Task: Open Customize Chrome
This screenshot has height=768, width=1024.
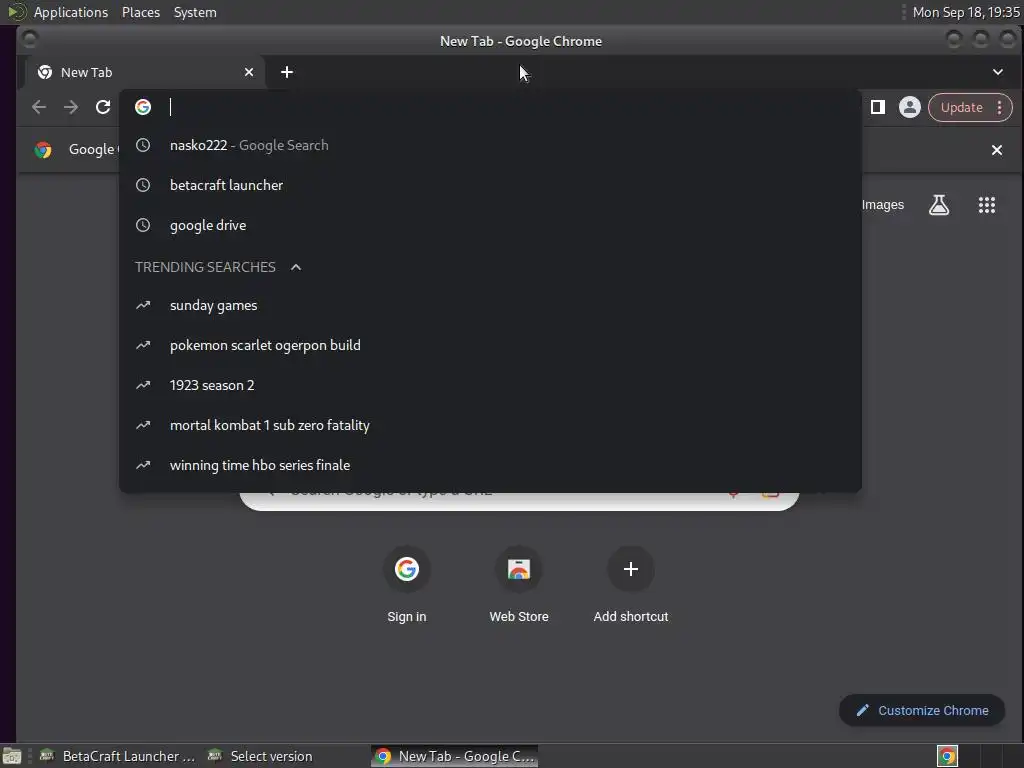Action: coord(921,711)
